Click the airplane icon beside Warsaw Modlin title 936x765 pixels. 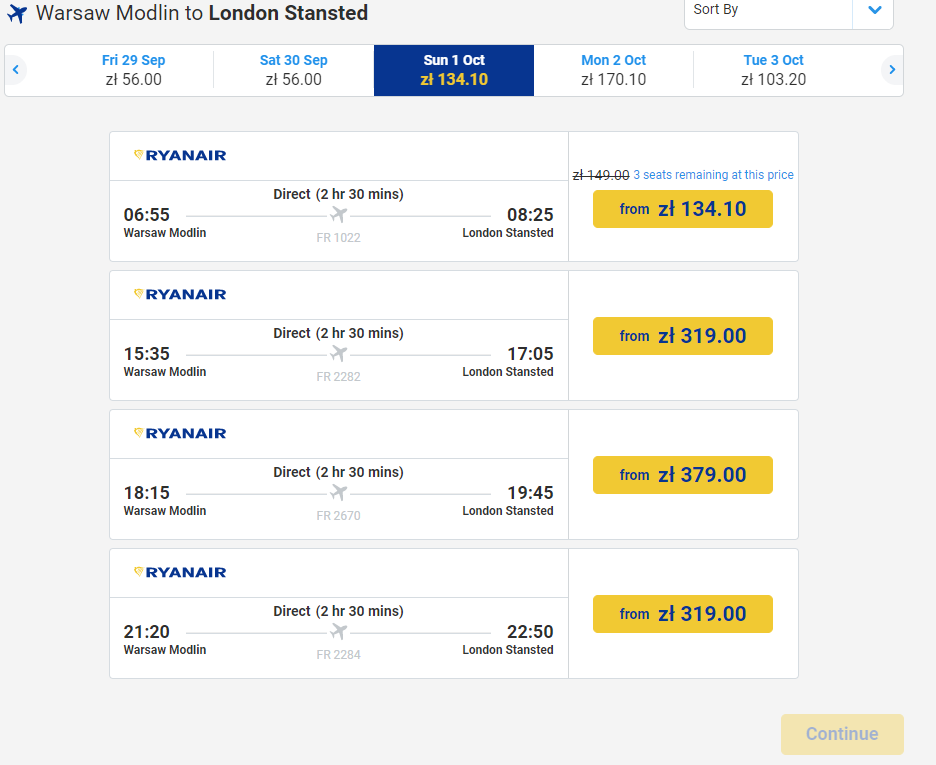click(17, 14)
